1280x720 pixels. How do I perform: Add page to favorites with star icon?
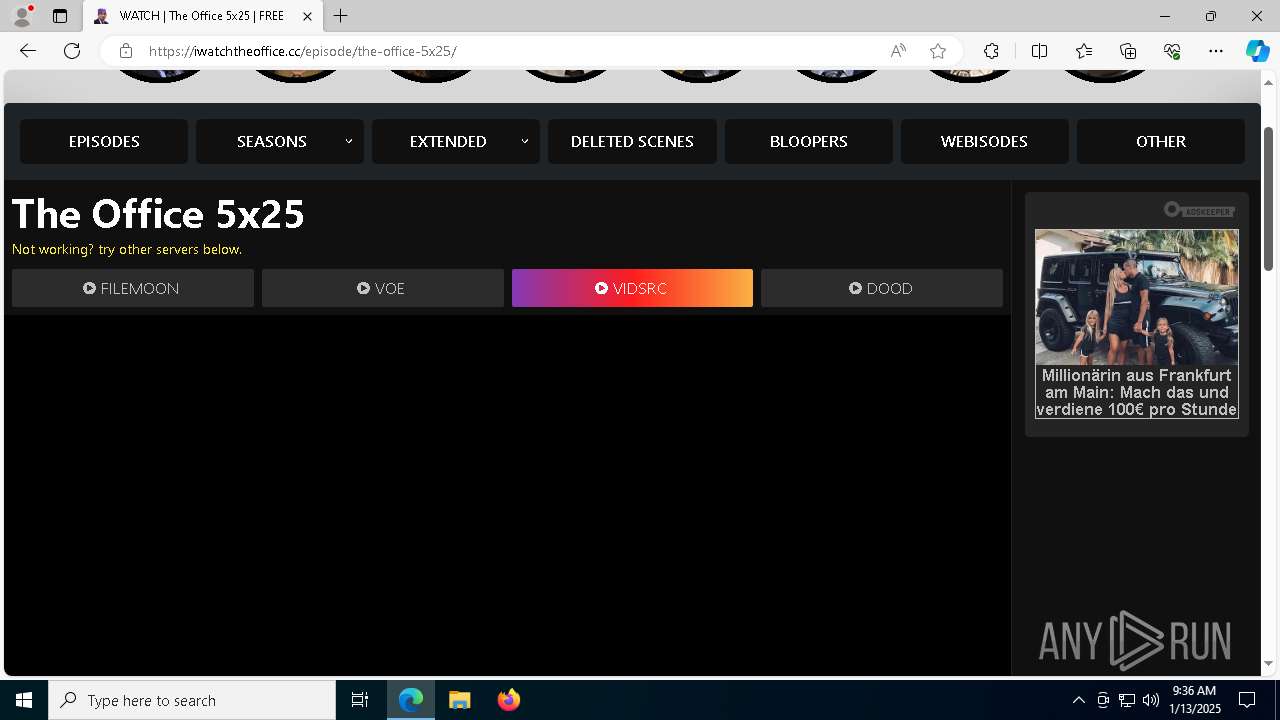[937, 51]
